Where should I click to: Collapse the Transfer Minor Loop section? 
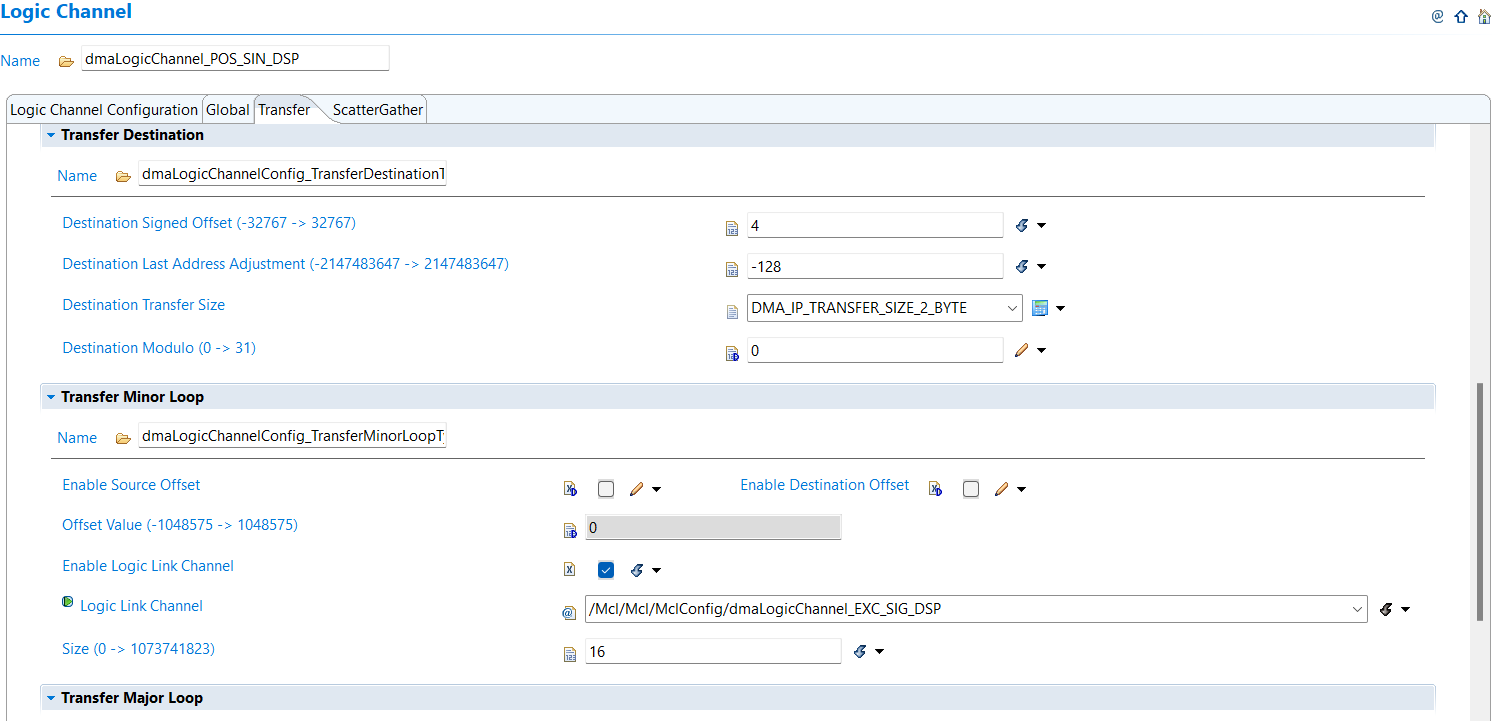point(50,396)
